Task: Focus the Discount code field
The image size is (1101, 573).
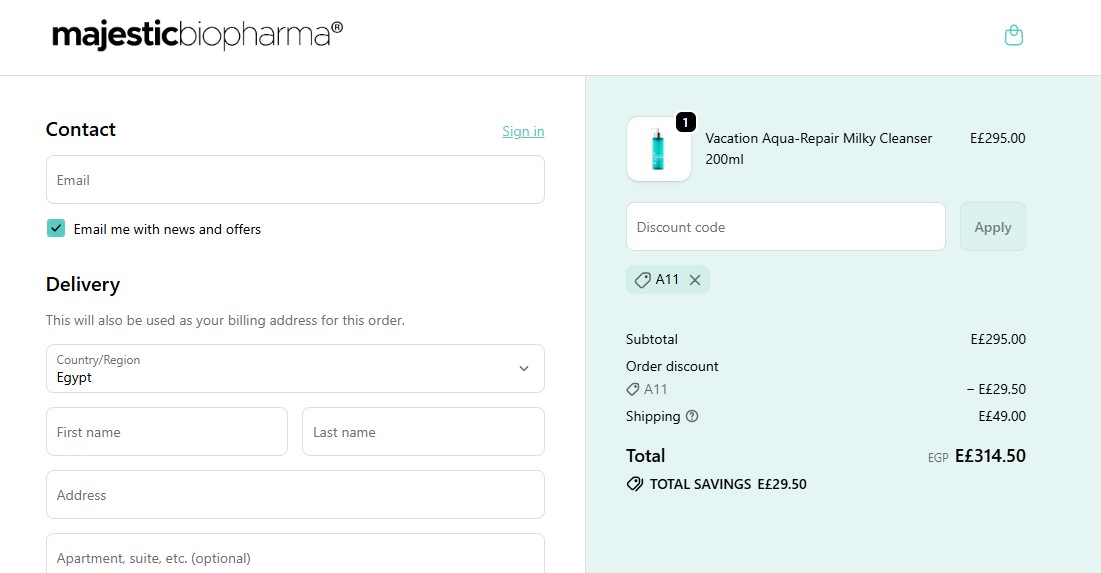Action: (x=786, y=227)
